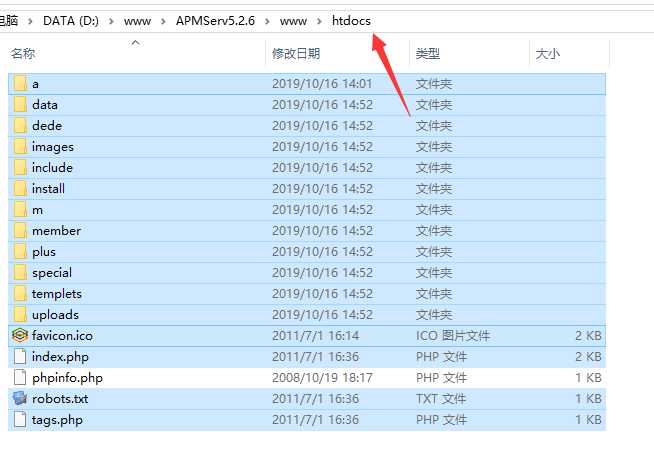Click date of the 'images' folder
Viewport: 654px width, 456px height.
[x=322, y=147]
